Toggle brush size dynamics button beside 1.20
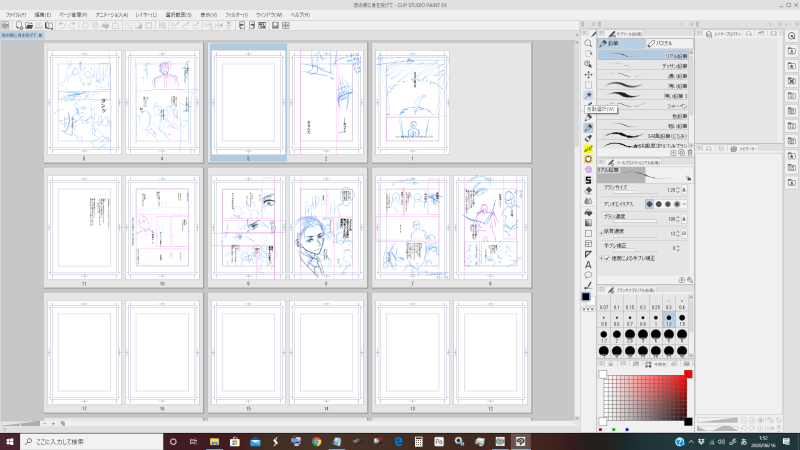 pos(684,190)
